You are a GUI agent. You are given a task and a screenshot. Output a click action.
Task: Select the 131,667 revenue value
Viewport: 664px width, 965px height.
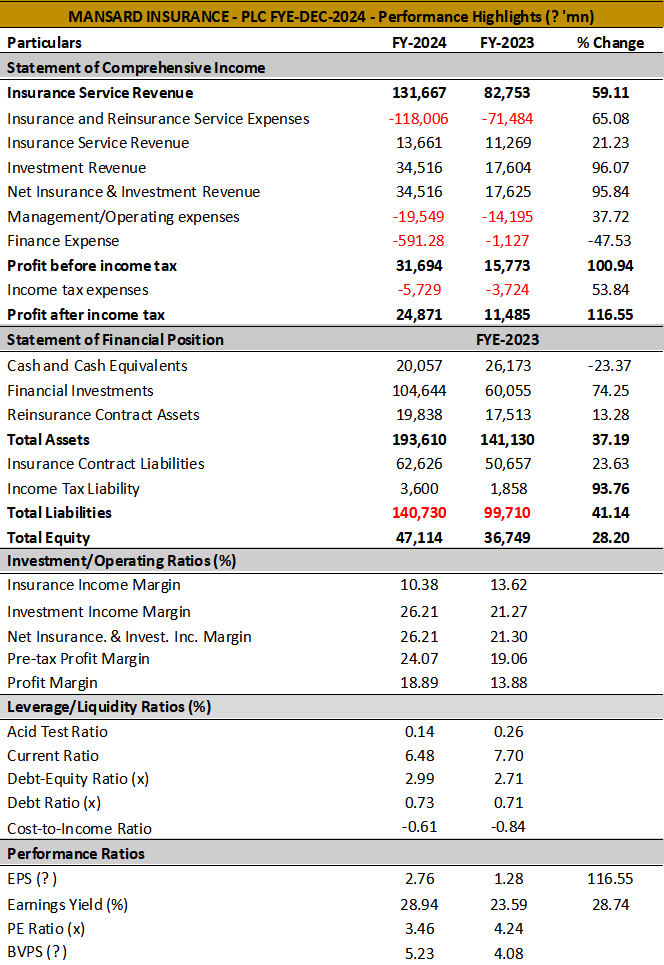coord(419,93)
